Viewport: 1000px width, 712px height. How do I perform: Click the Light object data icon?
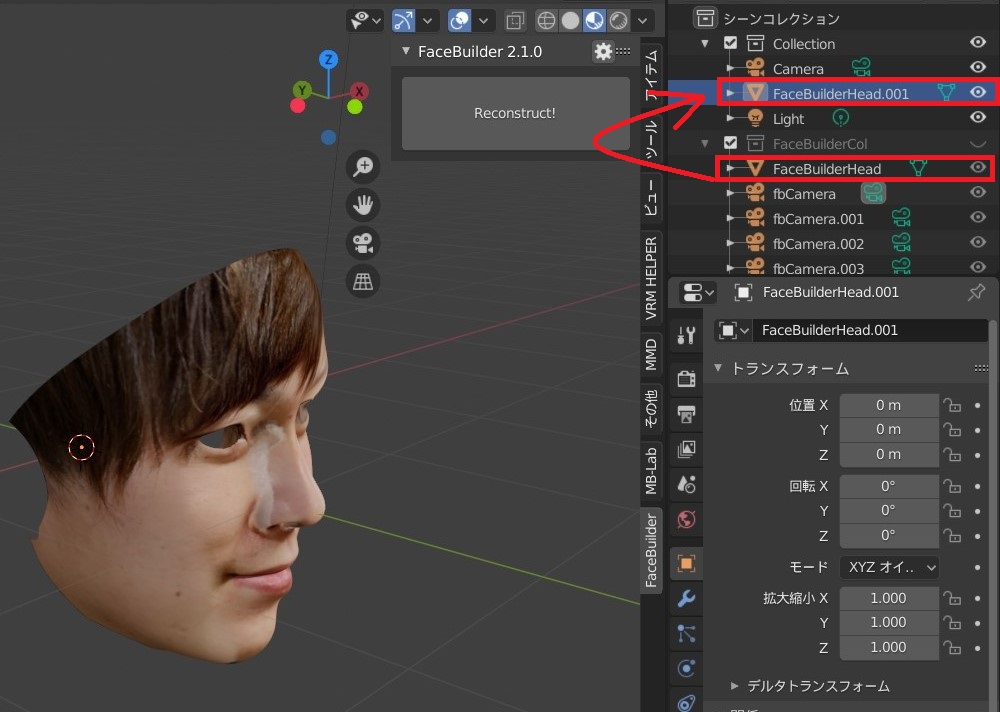[841, 117]
